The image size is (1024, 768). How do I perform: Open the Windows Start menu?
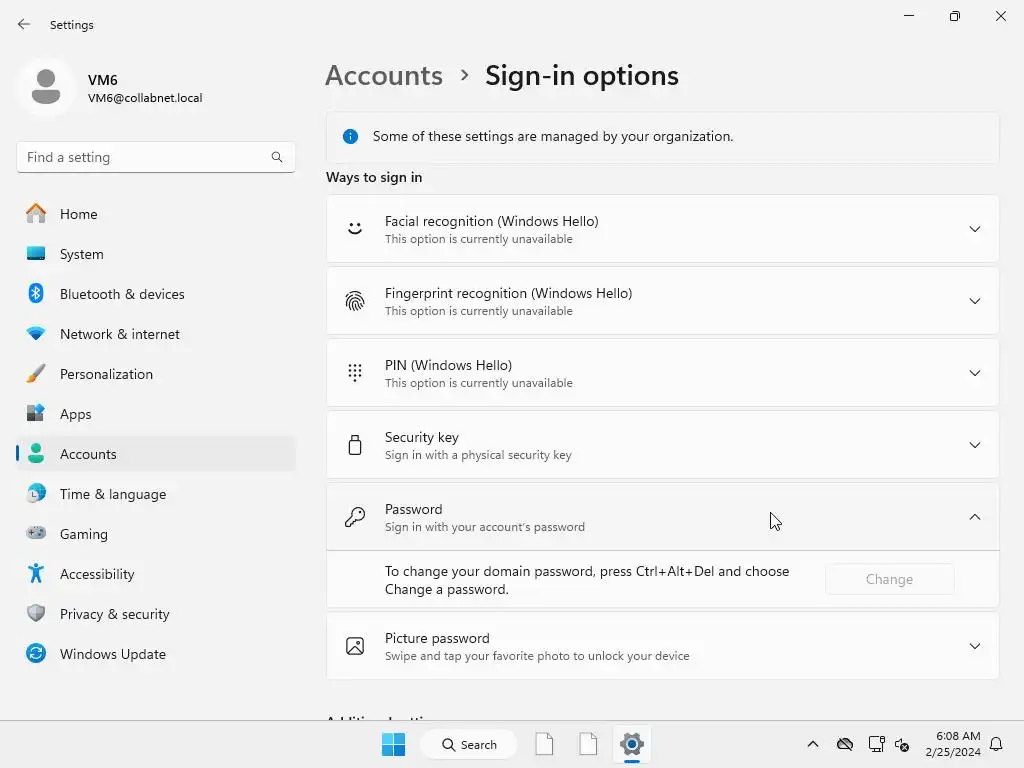coord(393,744)
